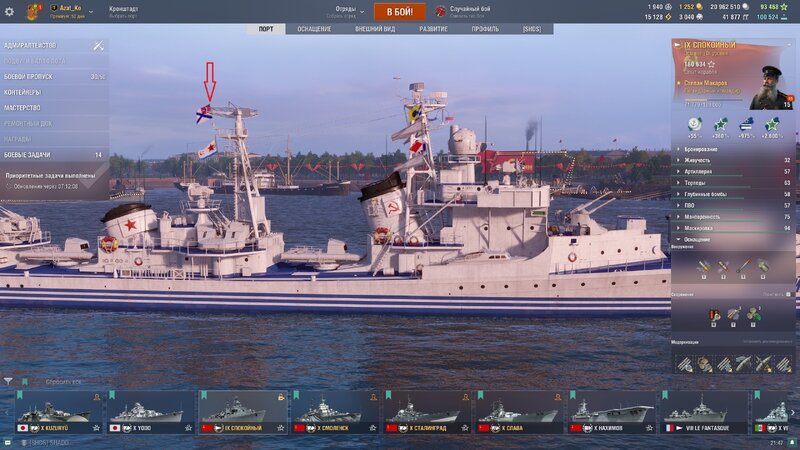
Task: Select the VIII Le Fantasque ship card
Action: pos(705,412)
